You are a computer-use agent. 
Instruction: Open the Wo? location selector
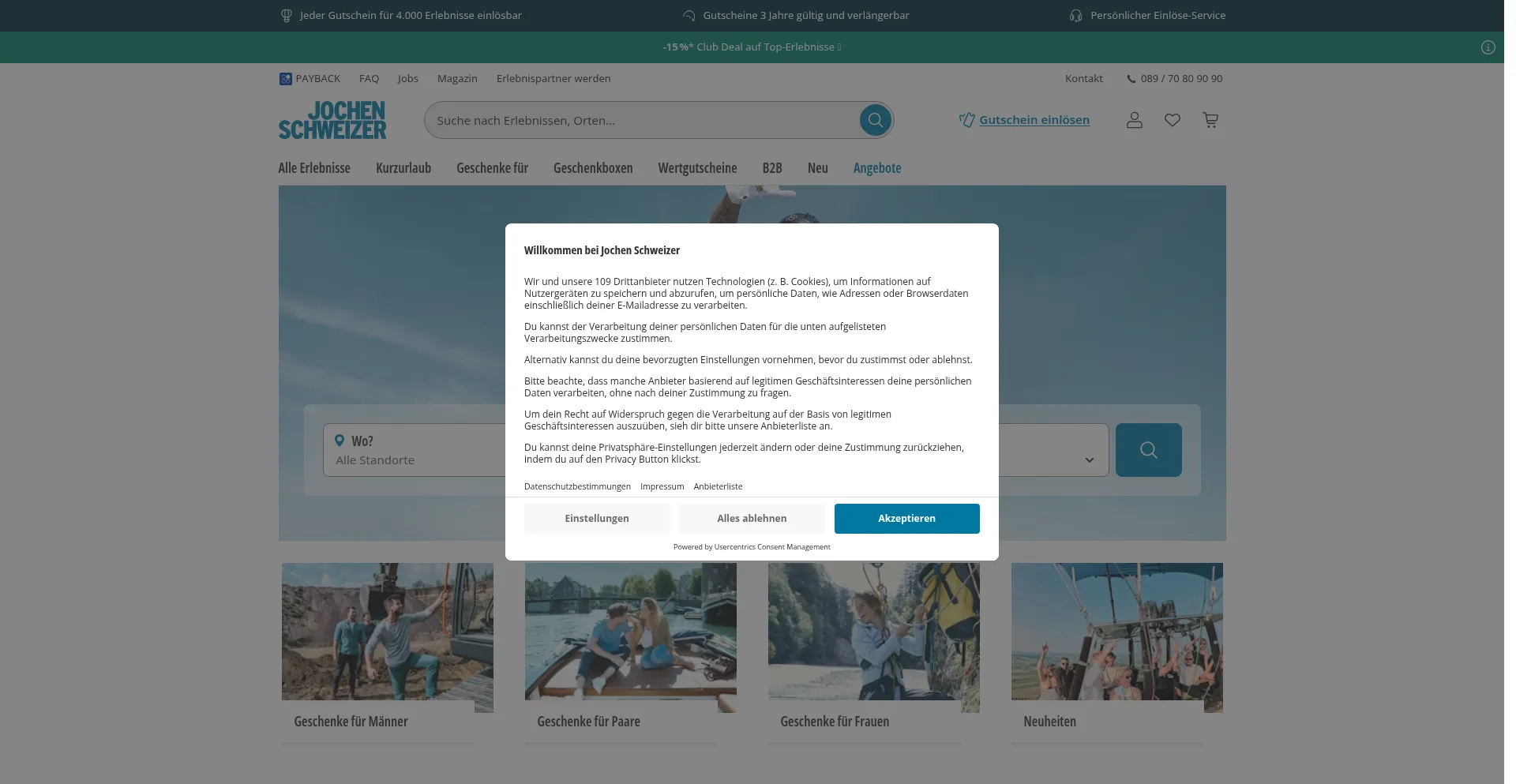411,450
